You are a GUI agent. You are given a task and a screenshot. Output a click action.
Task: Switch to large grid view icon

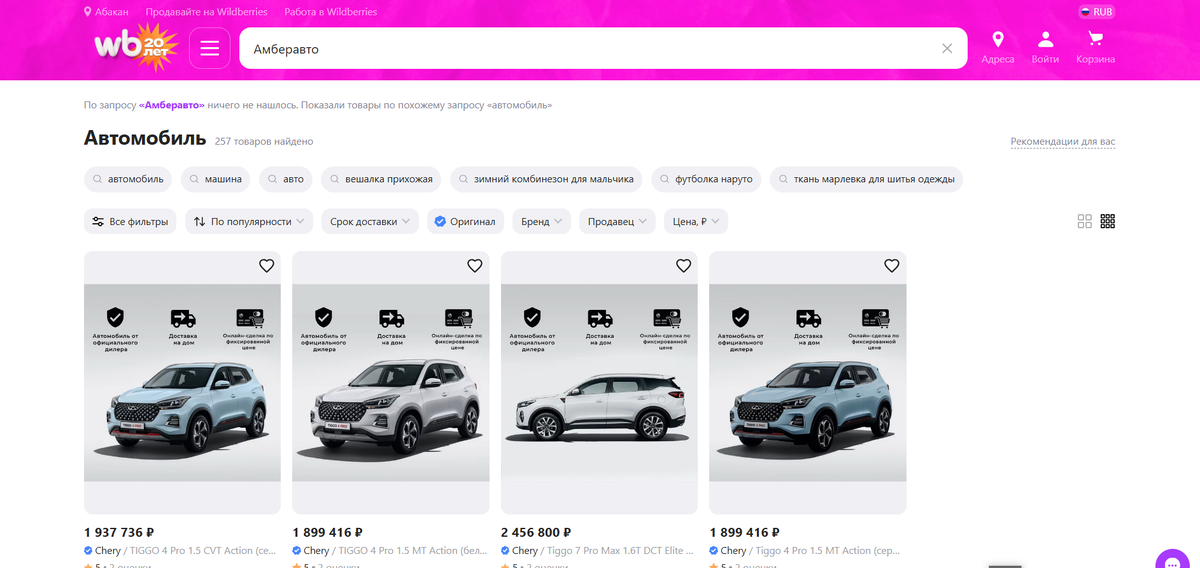click(x=1084, y=221)
